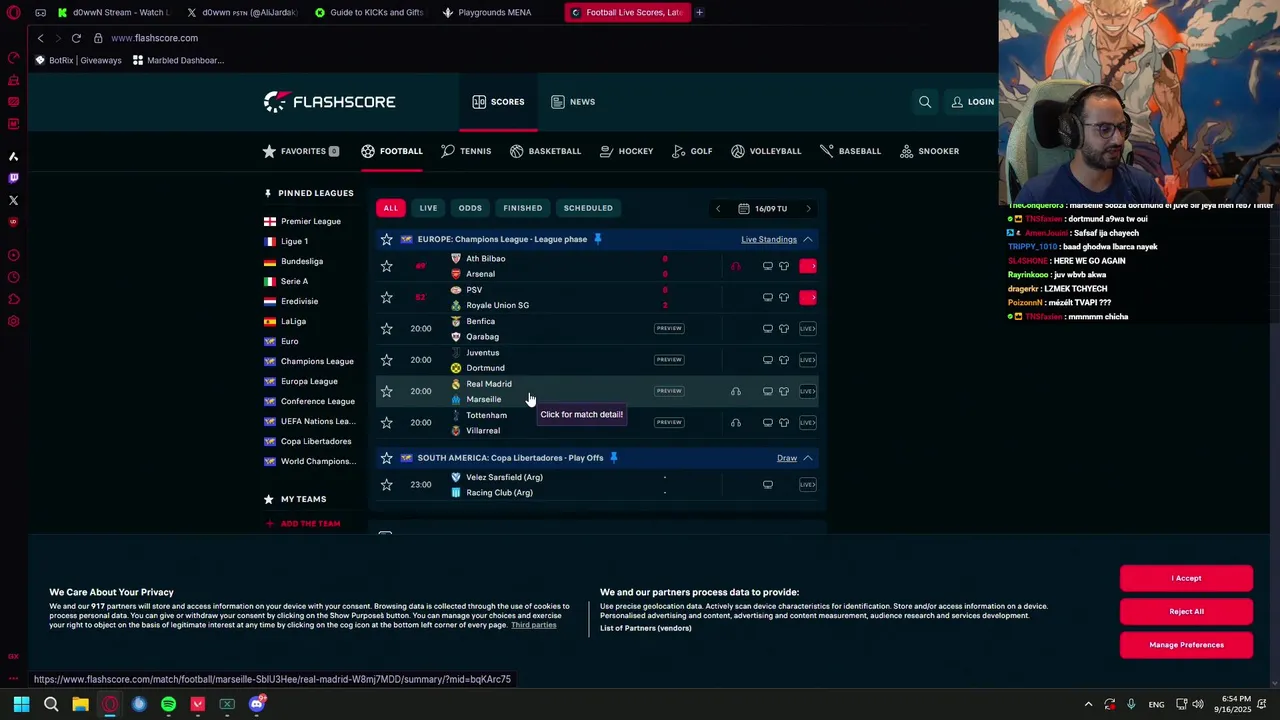
Task: Switch to Basketball sport
Action: [545, 151]
